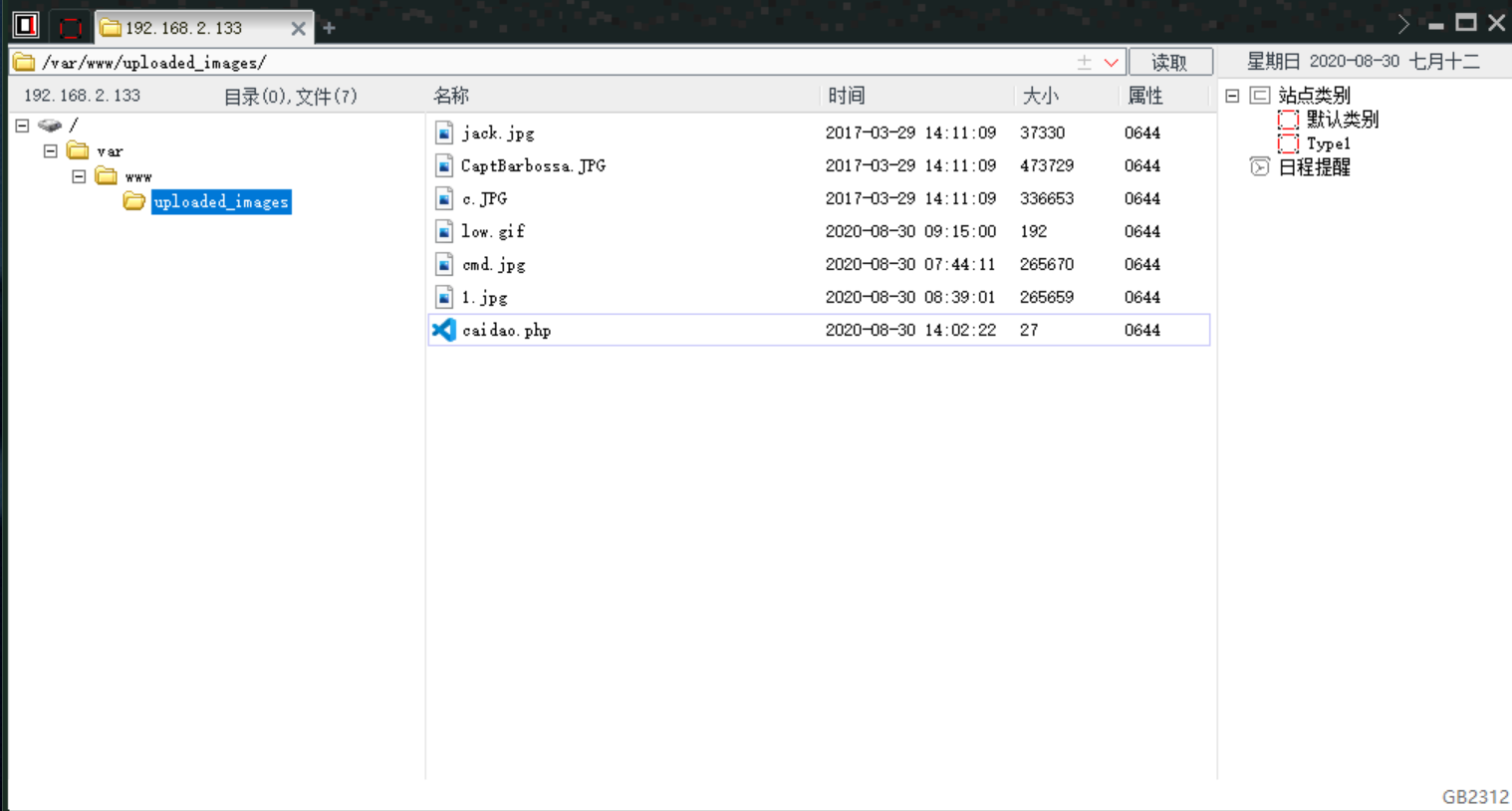
Task: Select the root drive icon in the tree
Action: [x=50, y=126]
